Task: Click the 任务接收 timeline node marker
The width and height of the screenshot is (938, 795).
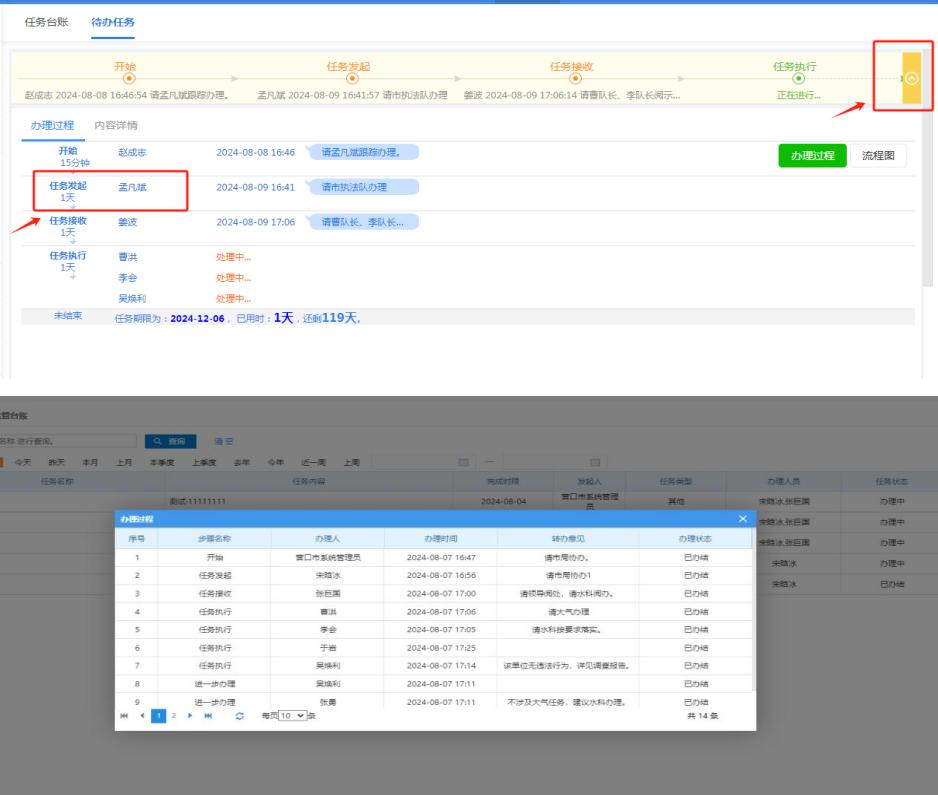Action: point(573,78)
